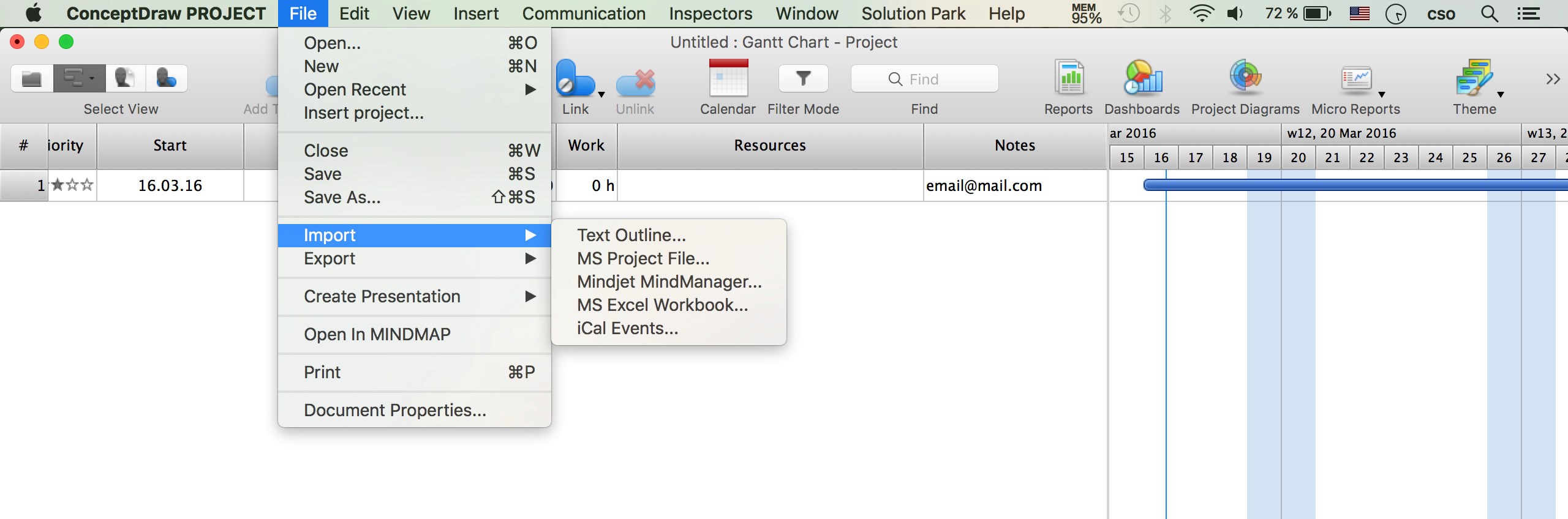This screenshot has height=519, width=1568.
Task: Open the Help menu
Action: [x=1006, y=13]
